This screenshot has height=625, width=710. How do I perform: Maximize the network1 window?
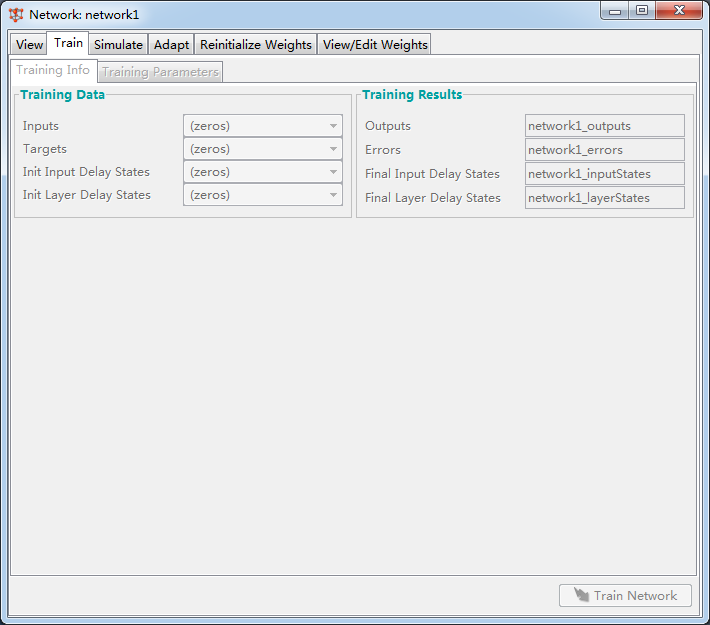(642, 11)
